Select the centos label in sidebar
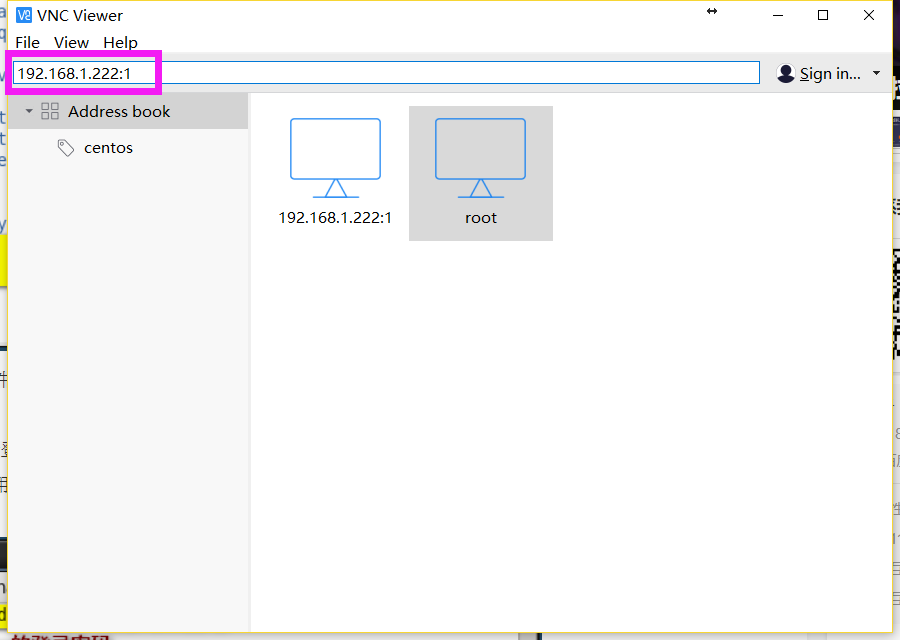 (x=108, y=148)
